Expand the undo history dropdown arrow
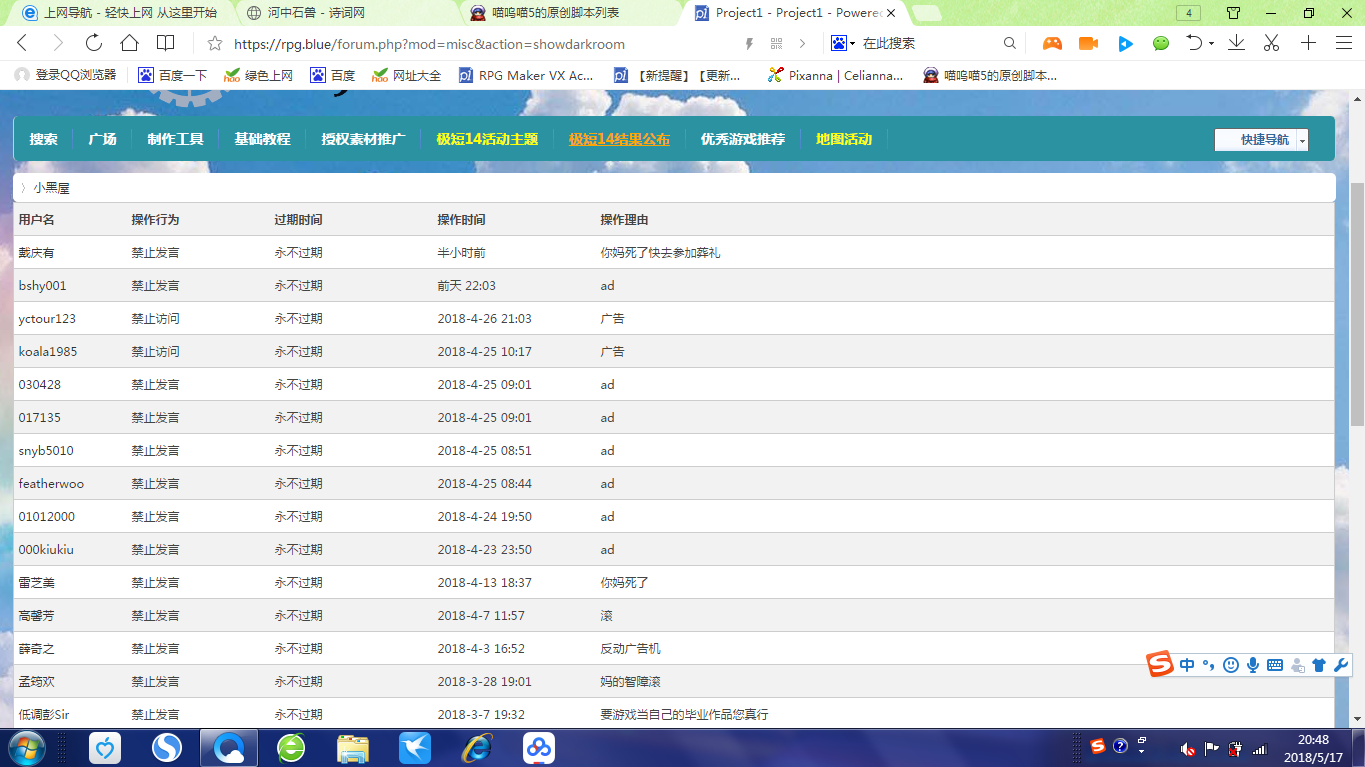Screen dimensions: 1365x767 pyautogui.click(x=1211, y=44)
